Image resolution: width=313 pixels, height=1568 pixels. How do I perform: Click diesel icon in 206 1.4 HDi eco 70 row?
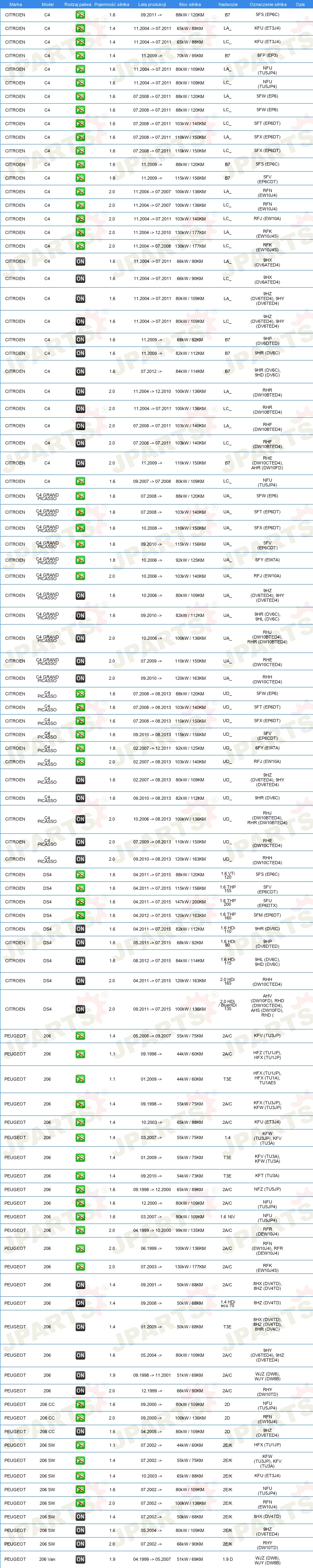[80, 1303]
